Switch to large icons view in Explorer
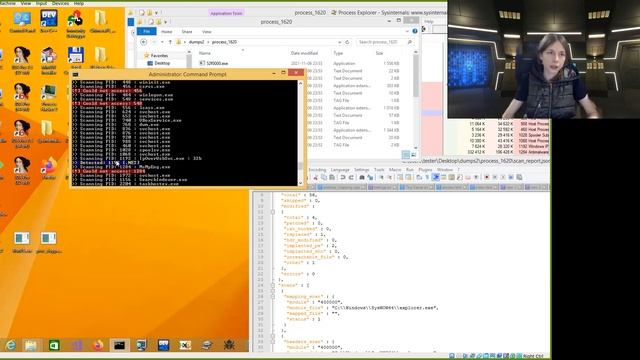The image size is (640, 360). 413,155
